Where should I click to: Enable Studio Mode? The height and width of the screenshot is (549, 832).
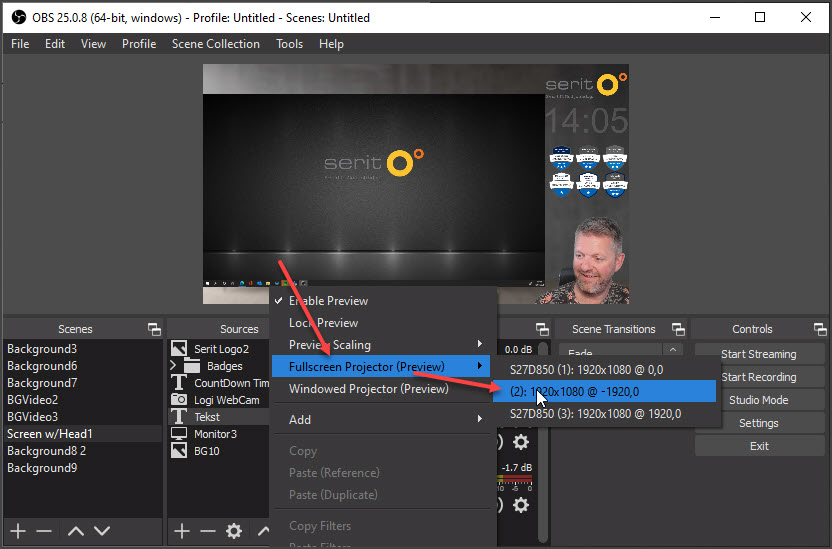(759, 400)
